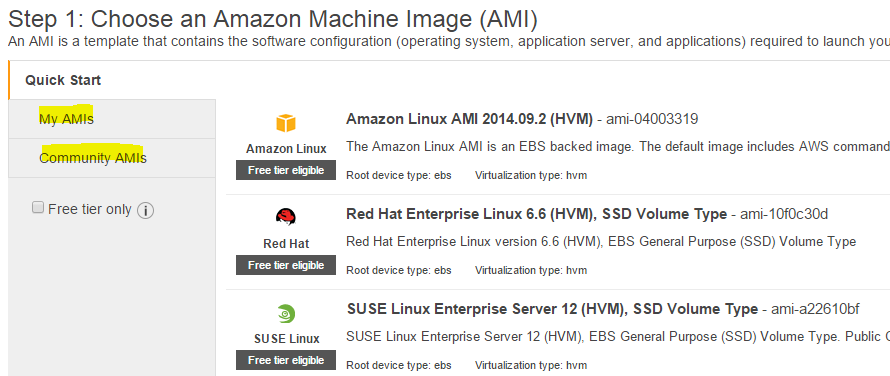Screen dimensions: 890x376
Task: Click the ami-a22610bf identifier text
Action: pyautogui.click(x=815, y=310)
